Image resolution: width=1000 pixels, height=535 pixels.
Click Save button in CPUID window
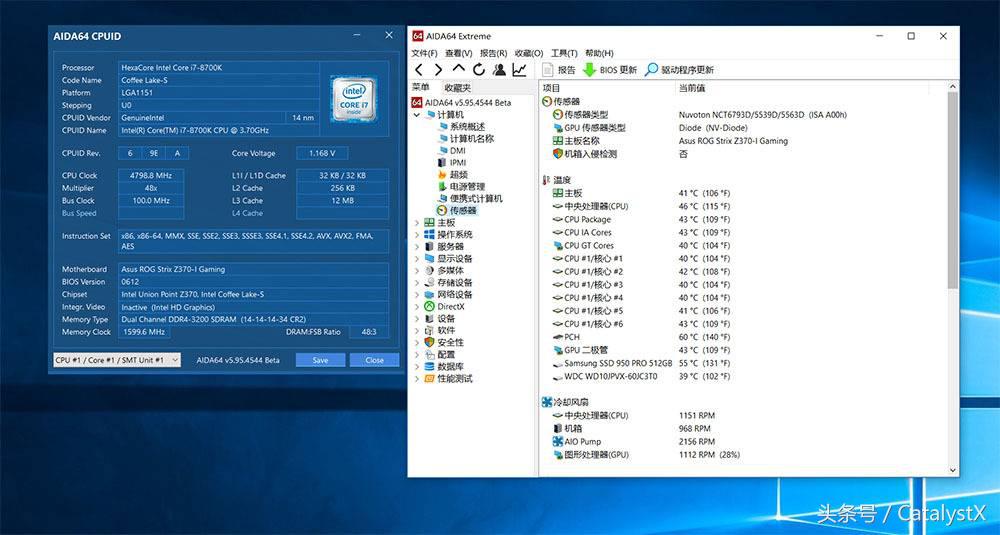pyautogui.click(x=320, y=360)
